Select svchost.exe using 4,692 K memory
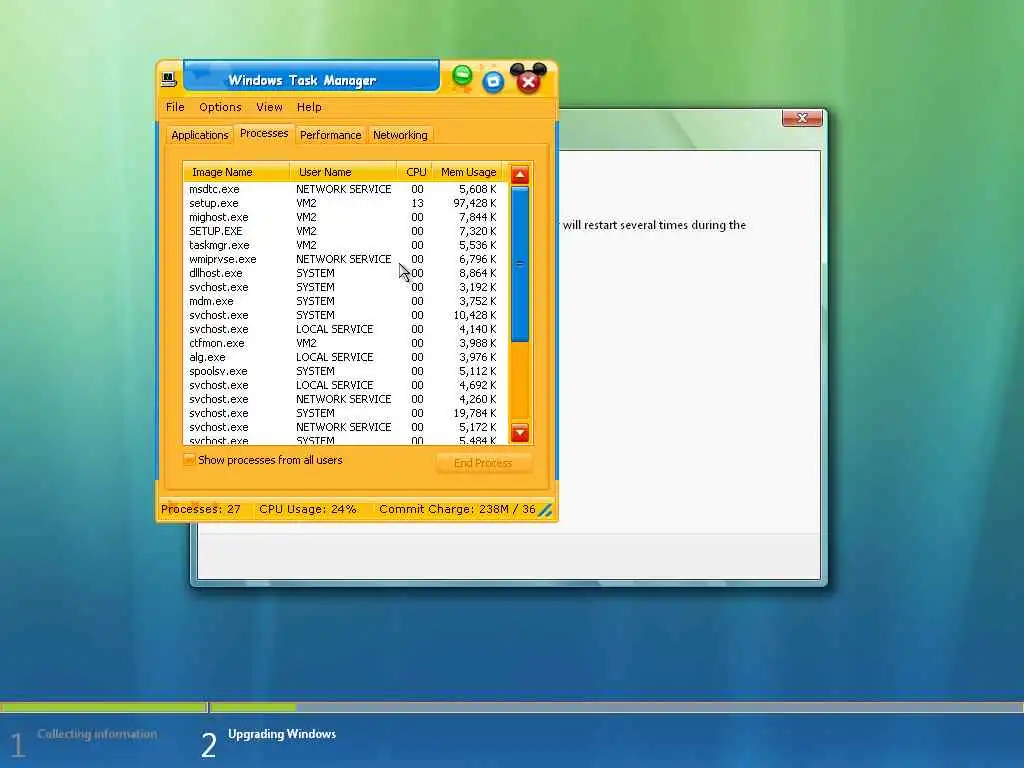 pos(345,385)
